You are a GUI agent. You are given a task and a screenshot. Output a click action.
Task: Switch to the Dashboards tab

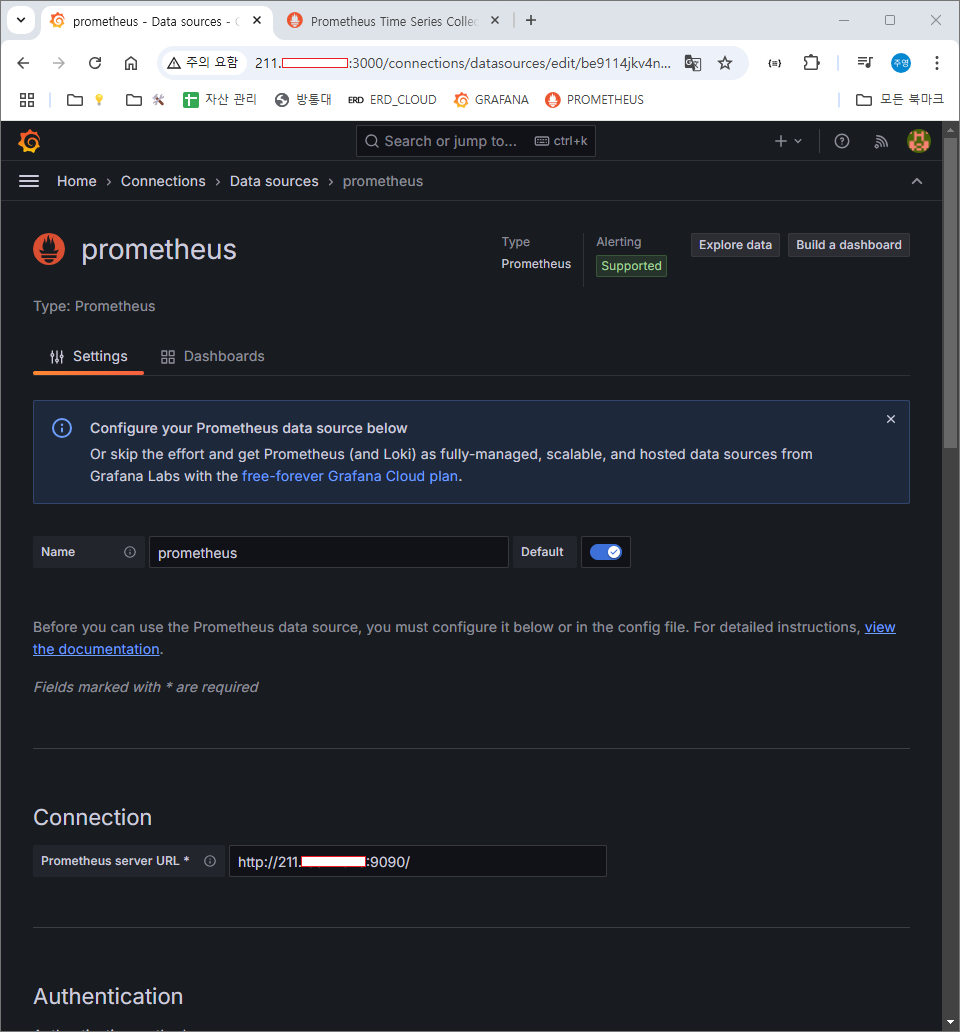coord(213,356)
